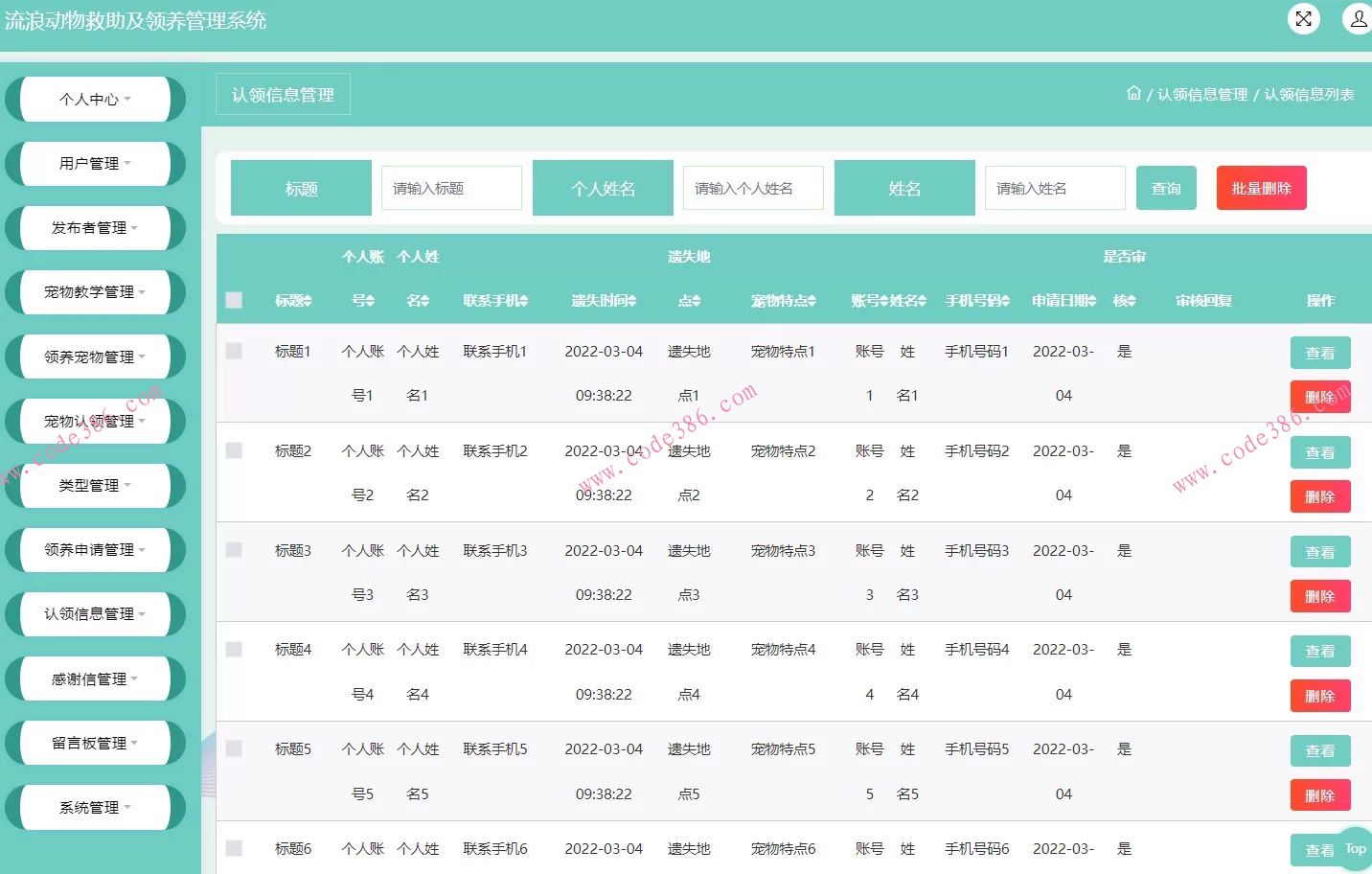Click the home icon in the breadcrumb
Image resolution: width=1372 pixels, height=874 pixels.
coord(1133,94)
